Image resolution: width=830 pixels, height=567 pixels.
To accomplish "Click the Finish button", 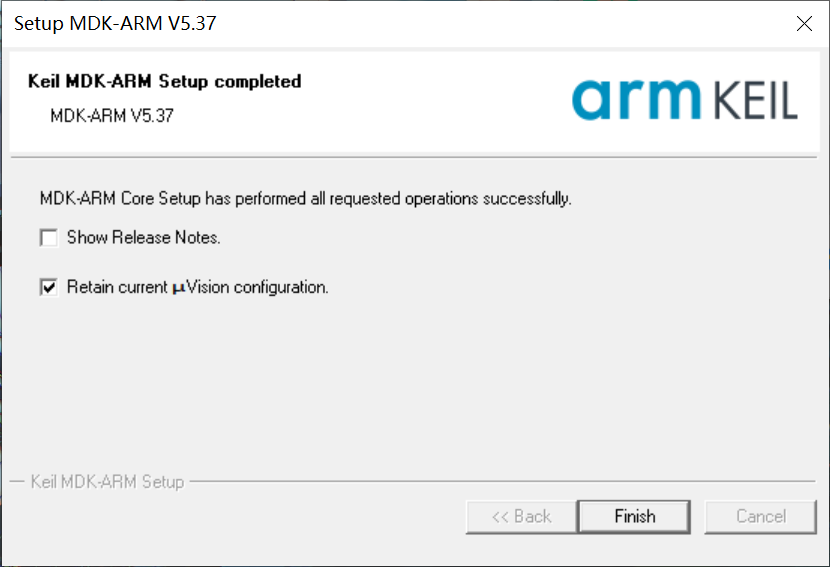I will 634,516.
